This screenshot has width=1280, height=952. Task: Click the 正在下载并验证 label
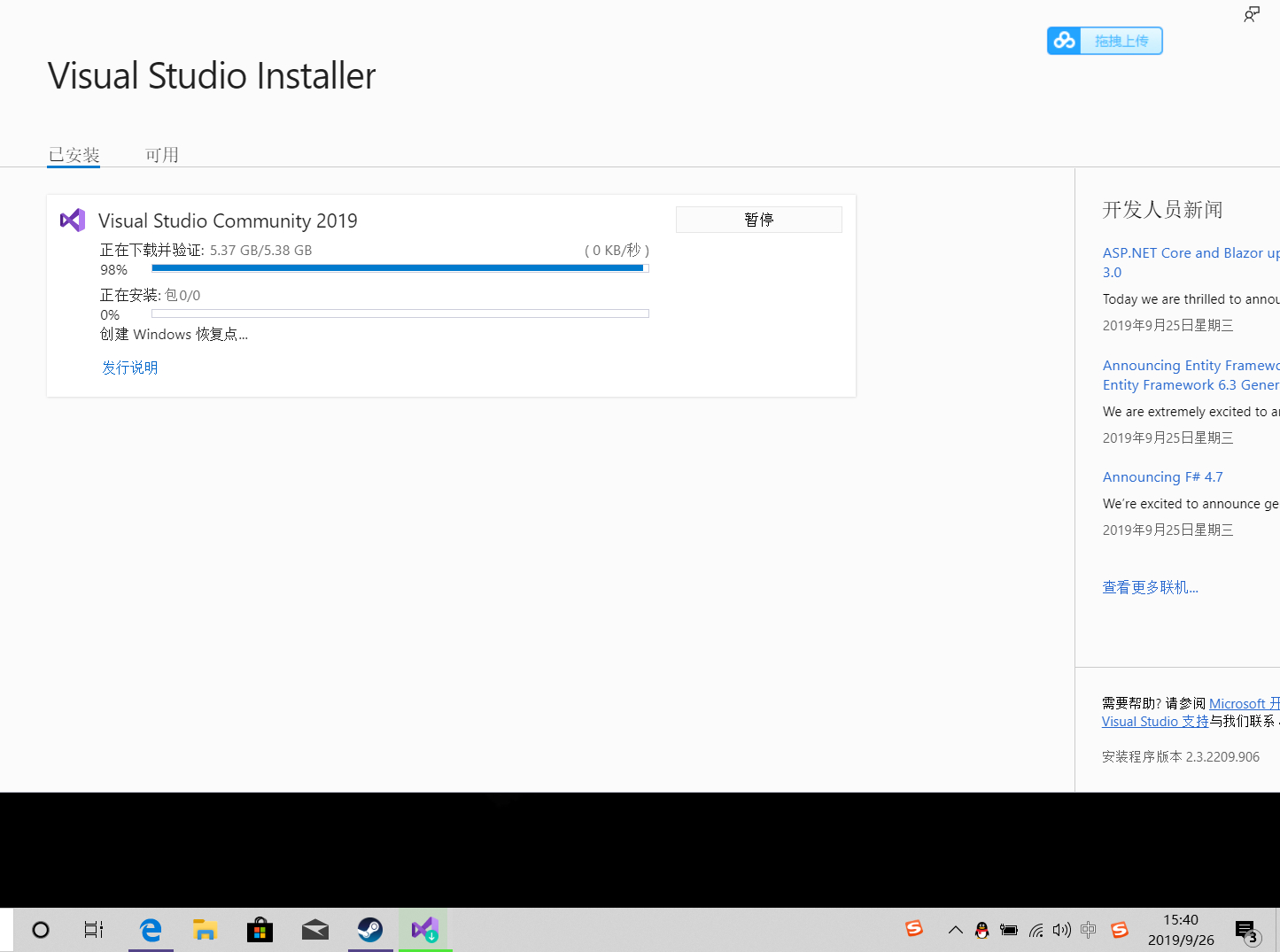point(152,250)
